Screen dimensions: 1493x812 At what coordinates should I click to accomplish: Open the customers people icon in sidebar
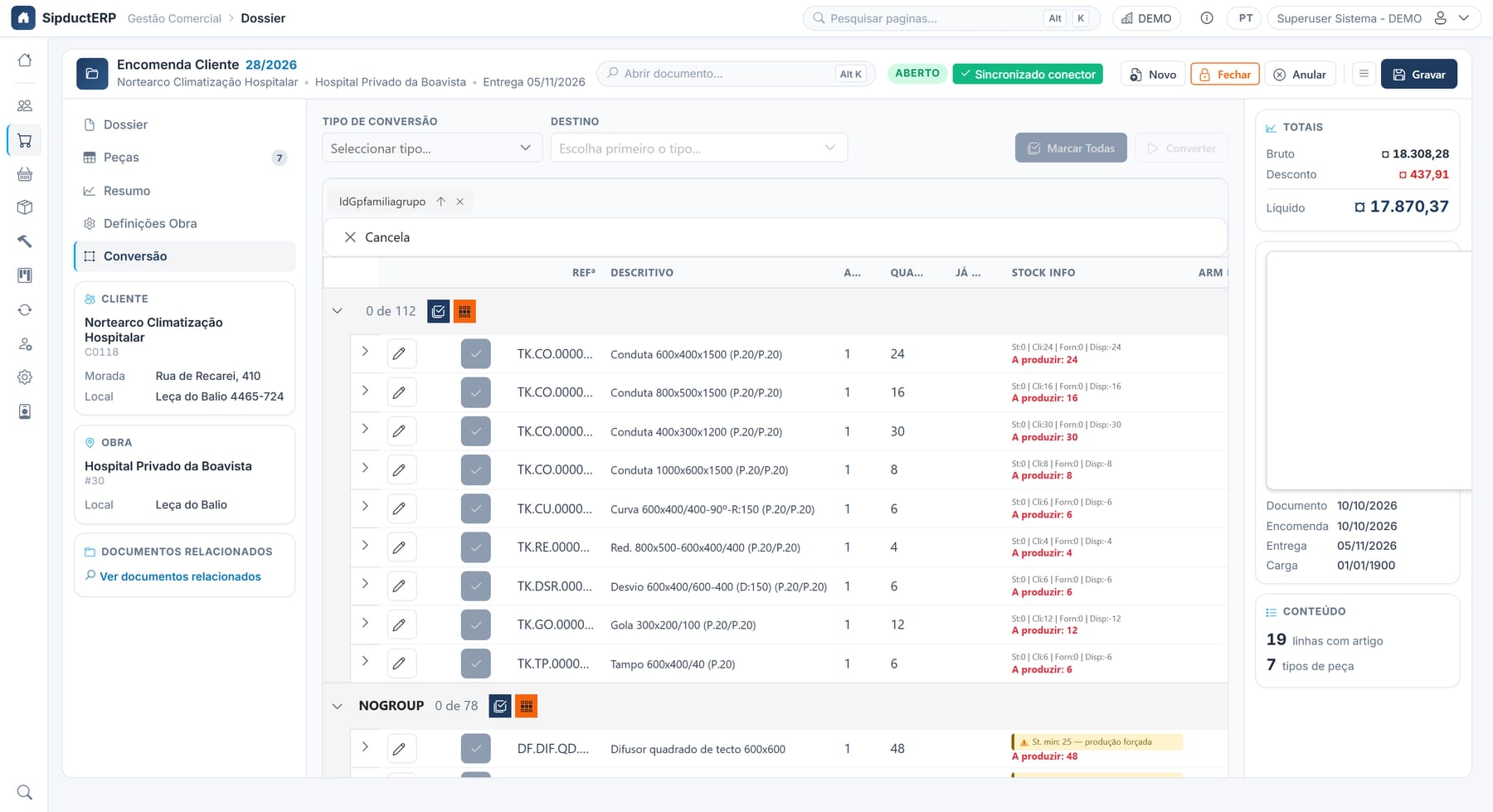pos(25,105)
